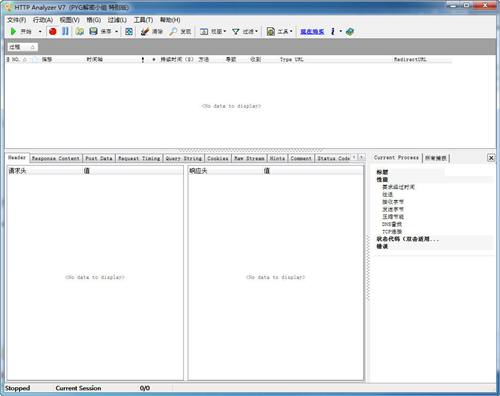
Task: Open the 过滤(L) Filter menu
Action: [x=117, y=20]
